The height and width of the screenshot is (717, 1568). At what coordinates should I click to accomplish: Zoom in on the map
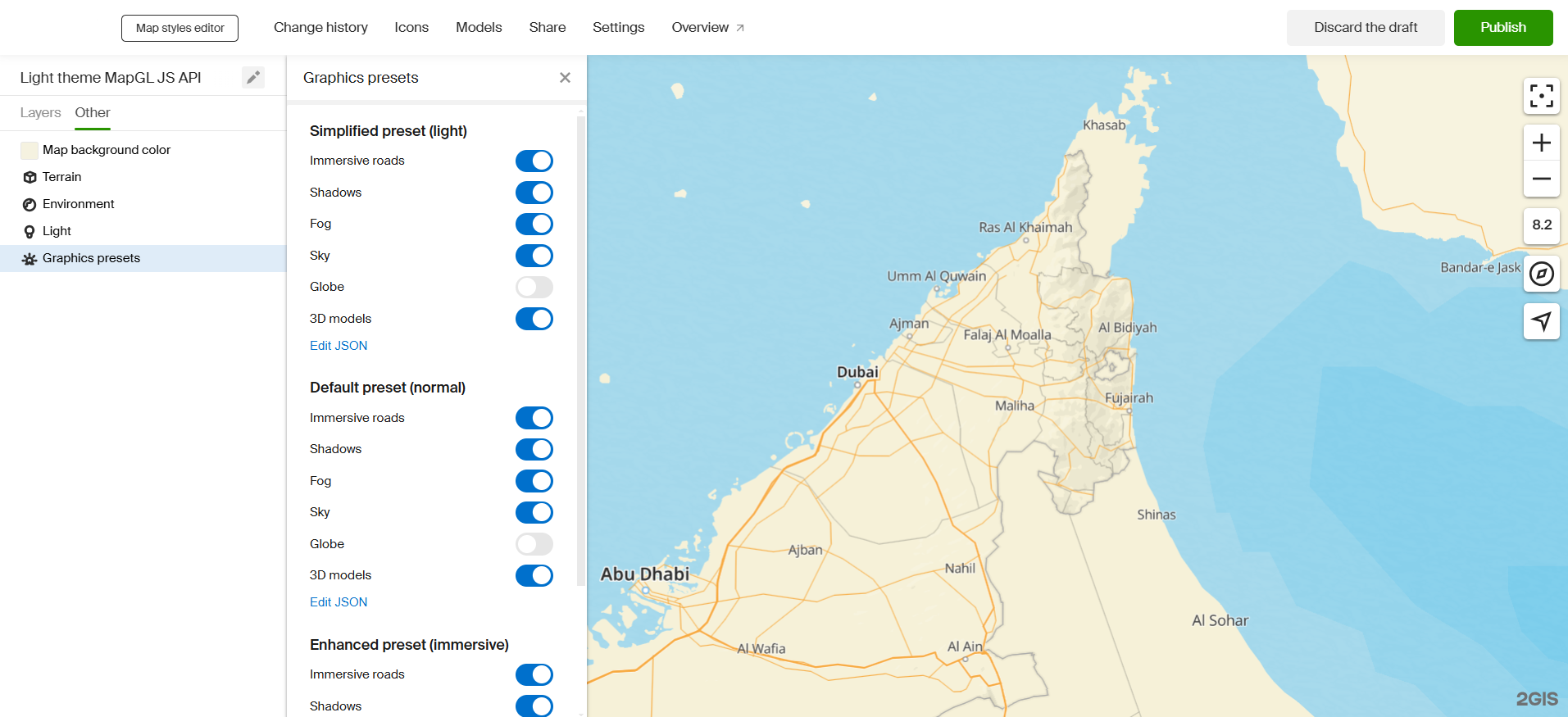(x=1541, y=143)
